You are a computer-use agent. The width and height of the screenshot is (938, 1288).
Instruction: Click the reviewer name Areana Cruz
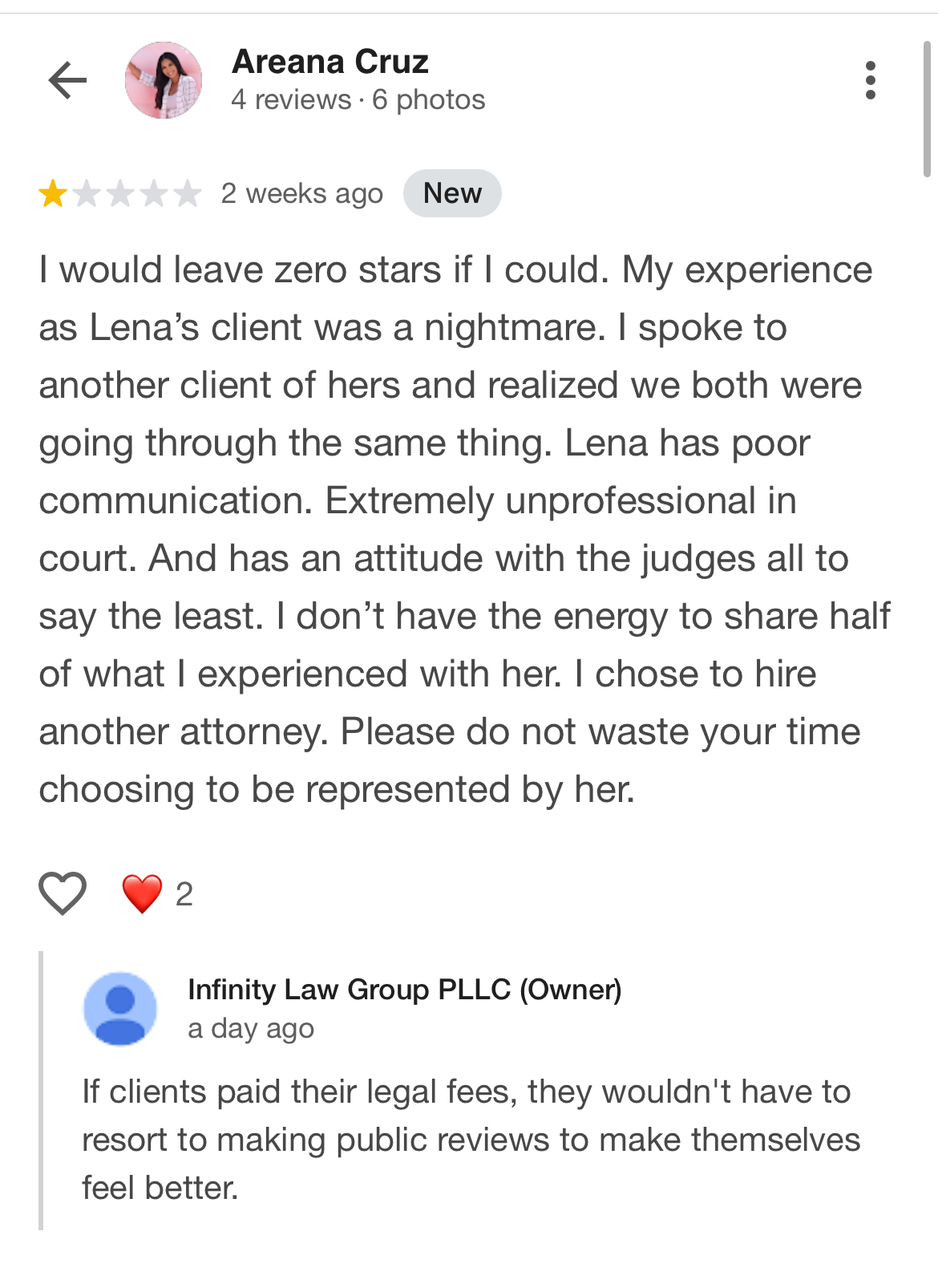tap(330, 62)
